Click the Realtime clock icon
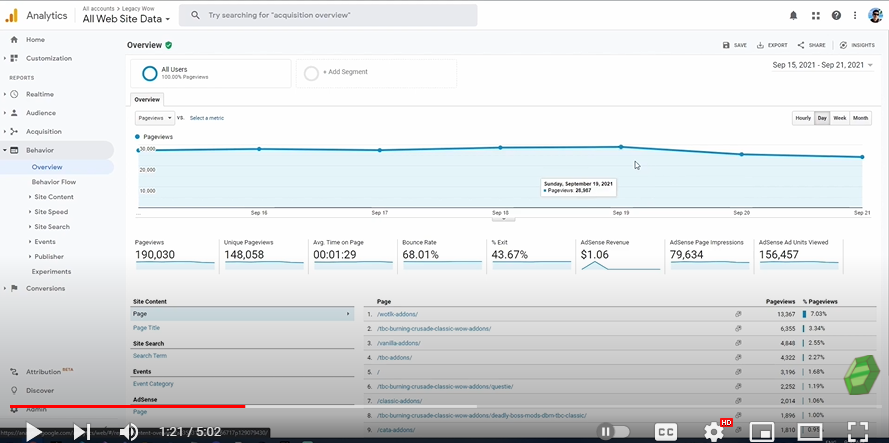 [x=14, y=94]
